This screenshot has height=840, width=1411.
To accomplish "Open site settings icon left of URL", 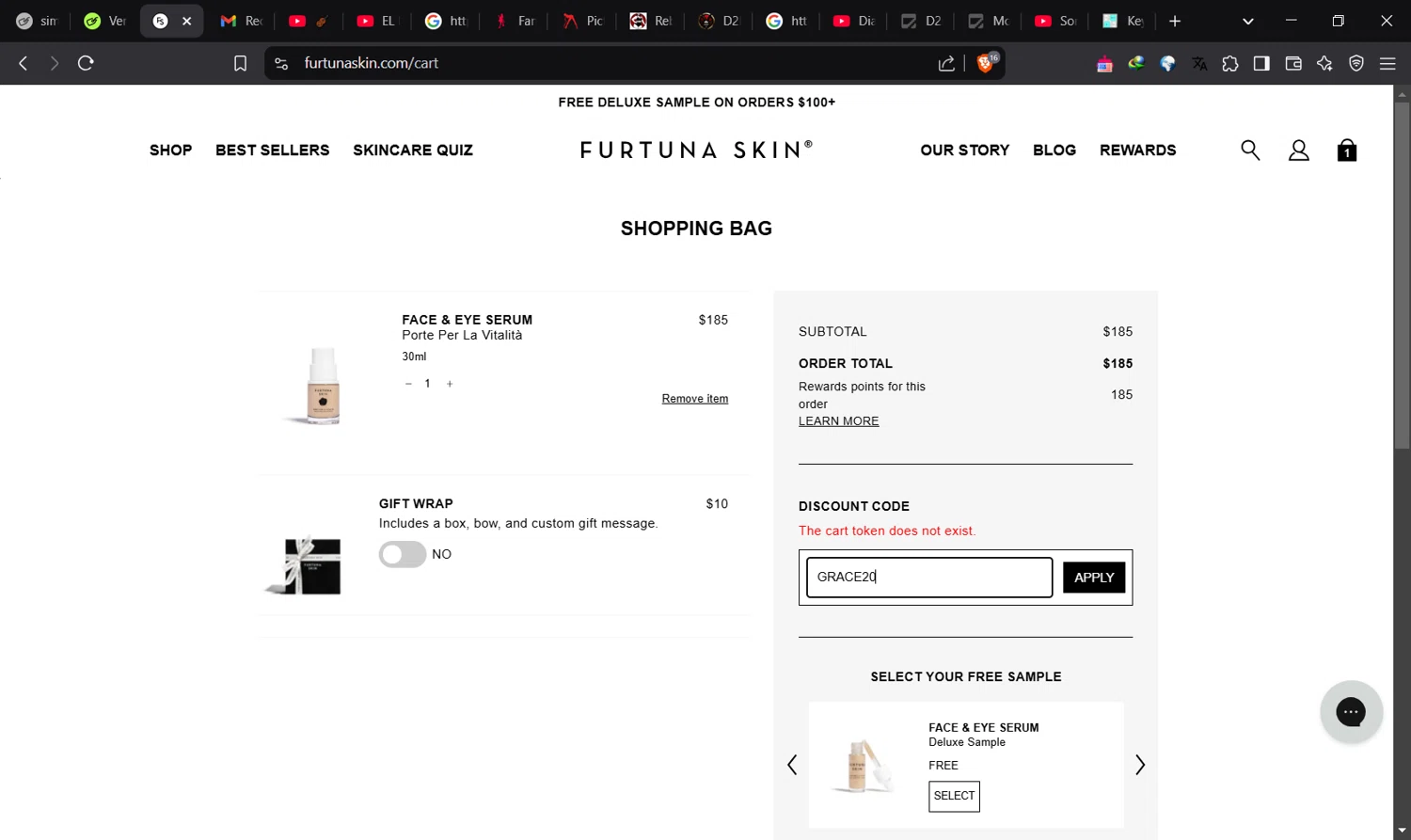I will point(280,63).
